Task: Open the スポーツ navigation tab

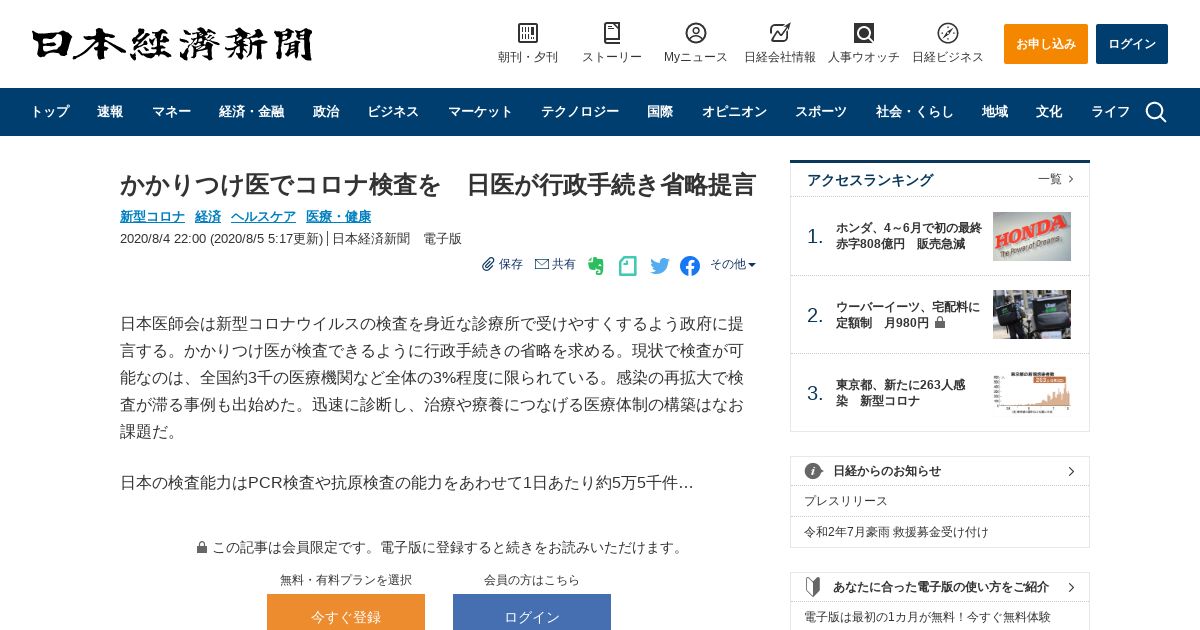Action: coord(821,112)
